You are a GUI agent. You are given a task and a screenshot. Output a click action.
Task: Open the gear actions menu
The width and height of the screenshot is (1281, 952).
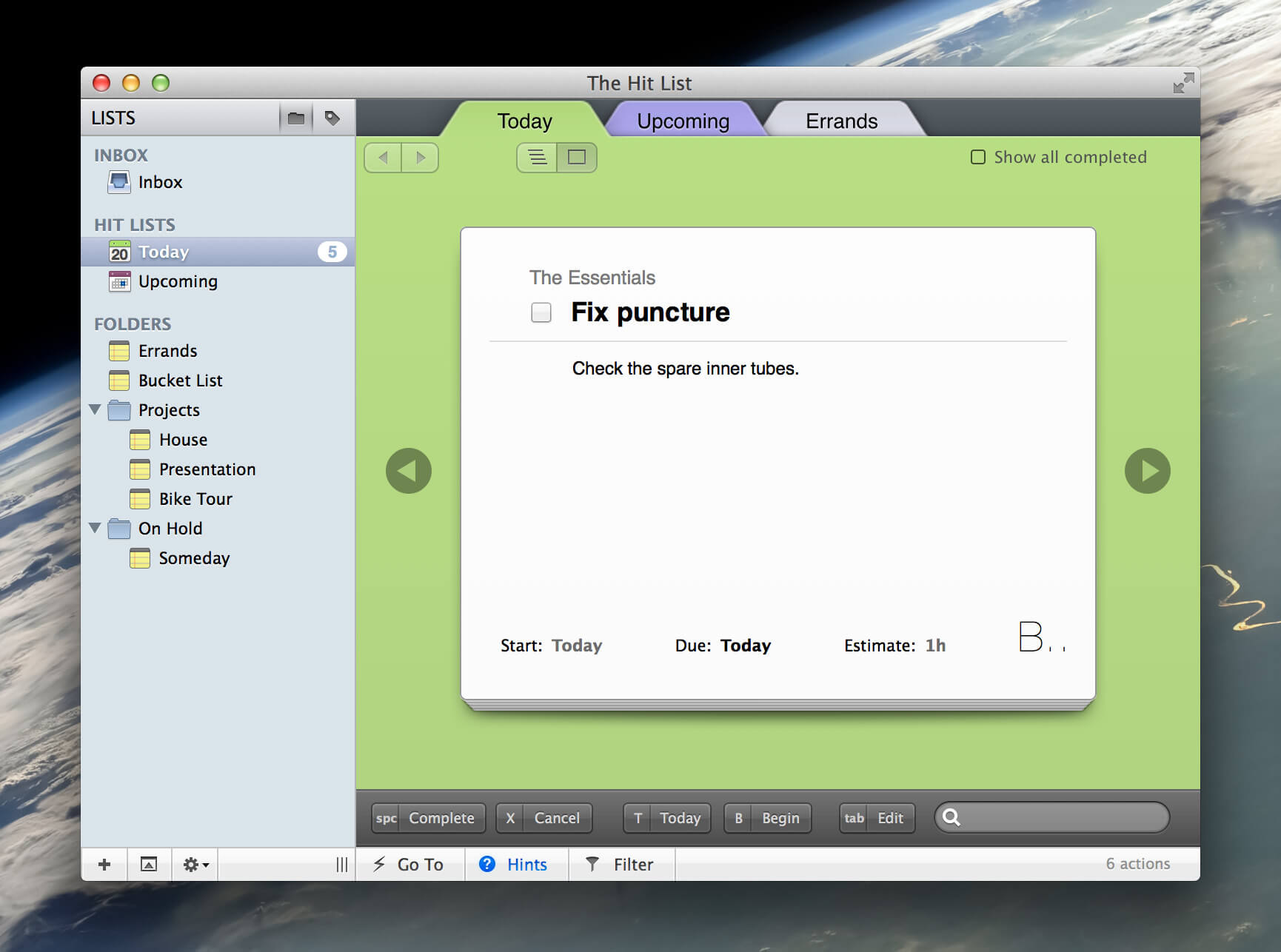click(x=195, y=864)
